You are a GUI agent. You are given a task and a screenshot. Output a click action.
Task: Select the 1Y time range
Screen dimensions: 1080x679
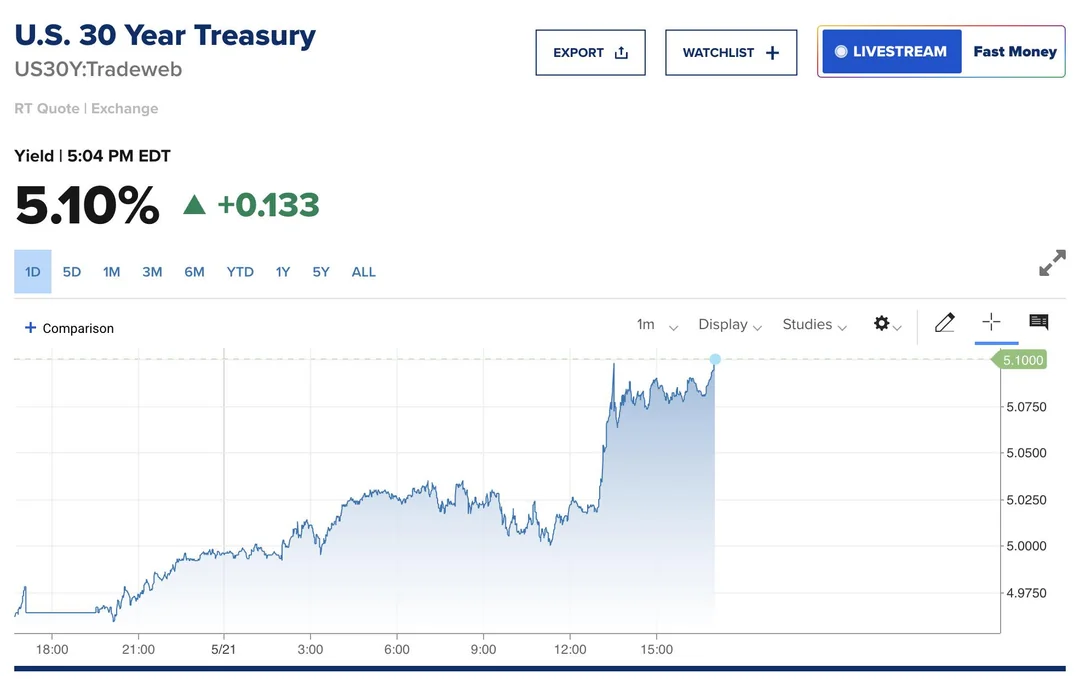[283, 272]
